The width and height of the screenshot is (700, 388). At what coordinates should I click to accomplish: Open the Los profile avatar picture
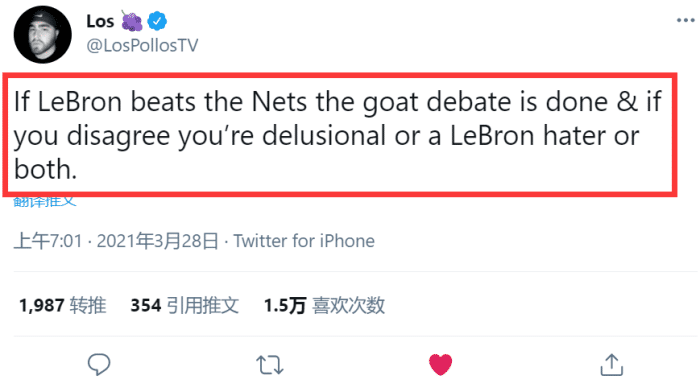point(42,34)
